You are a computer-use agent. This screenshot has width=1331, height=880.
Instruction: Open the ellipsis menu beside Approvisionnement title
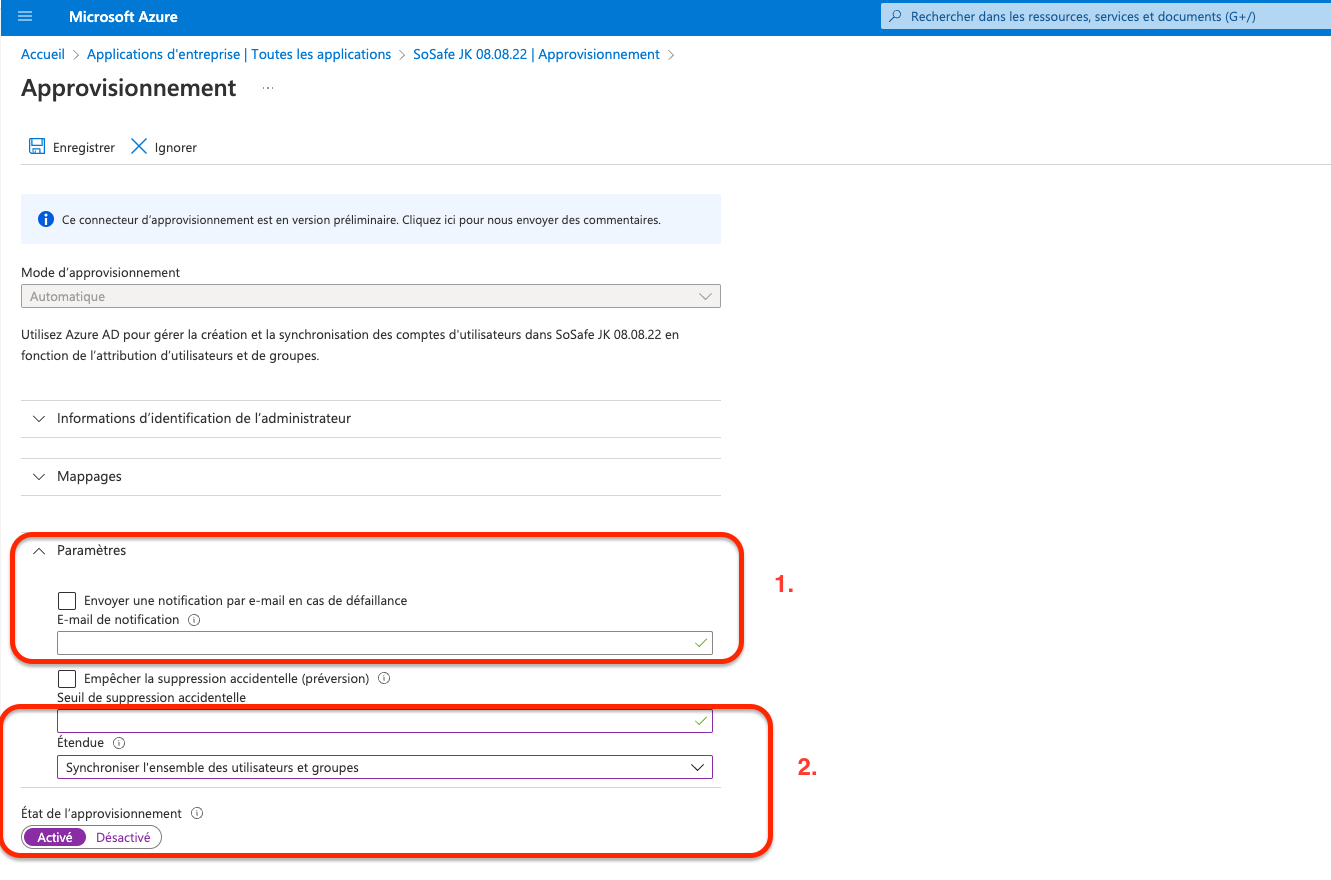click(x=268, y=88)
